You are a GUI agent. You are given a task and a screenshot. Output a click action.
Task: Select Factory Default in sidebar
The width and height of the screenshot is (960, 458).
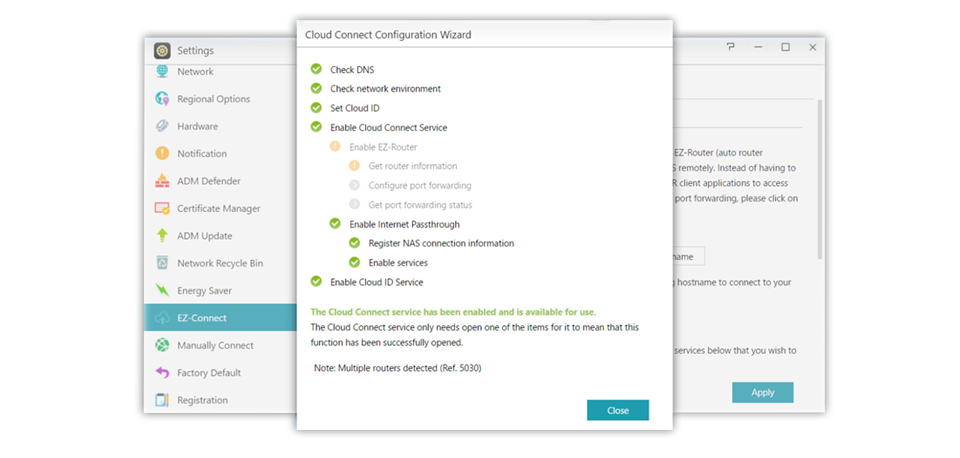pyautogui.click(x=209, y=373)
